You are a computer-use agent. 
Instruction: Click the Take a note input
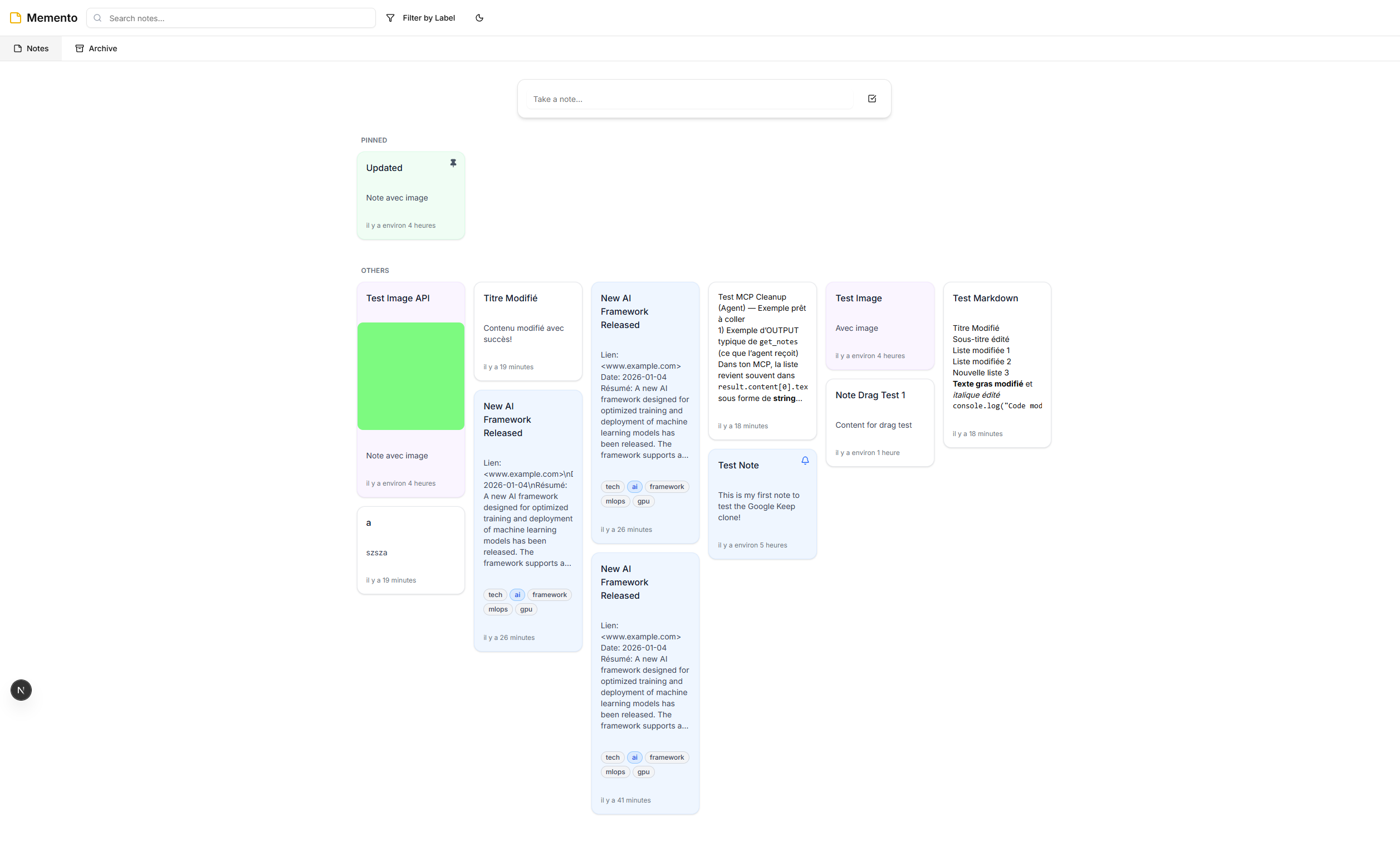pos(689,99)
